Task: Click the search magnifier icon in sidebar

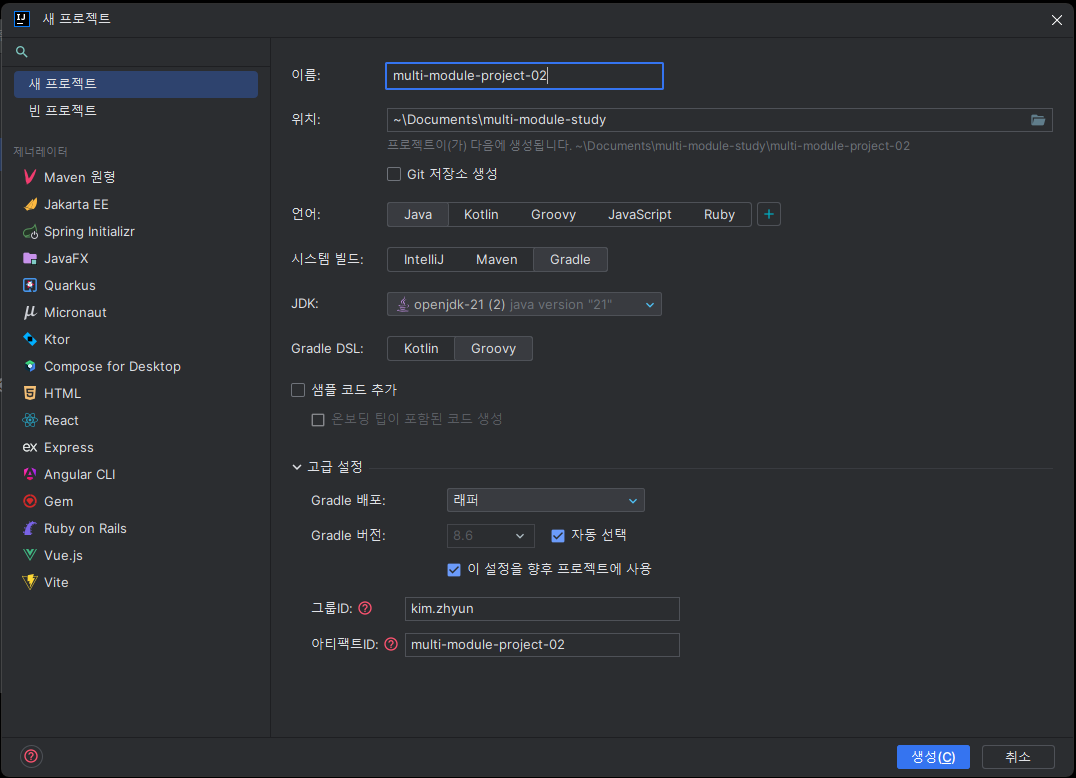Action: (21, 51)
